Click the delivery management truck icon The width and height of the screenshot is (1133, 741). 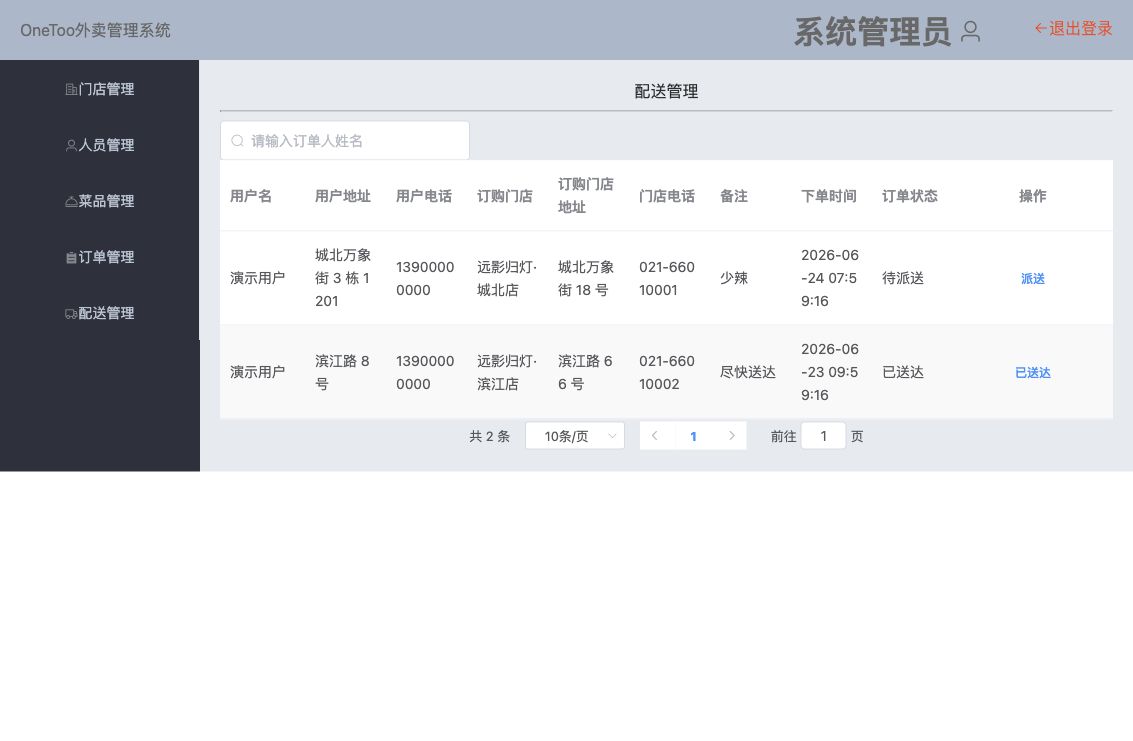(x=71, y=314)
